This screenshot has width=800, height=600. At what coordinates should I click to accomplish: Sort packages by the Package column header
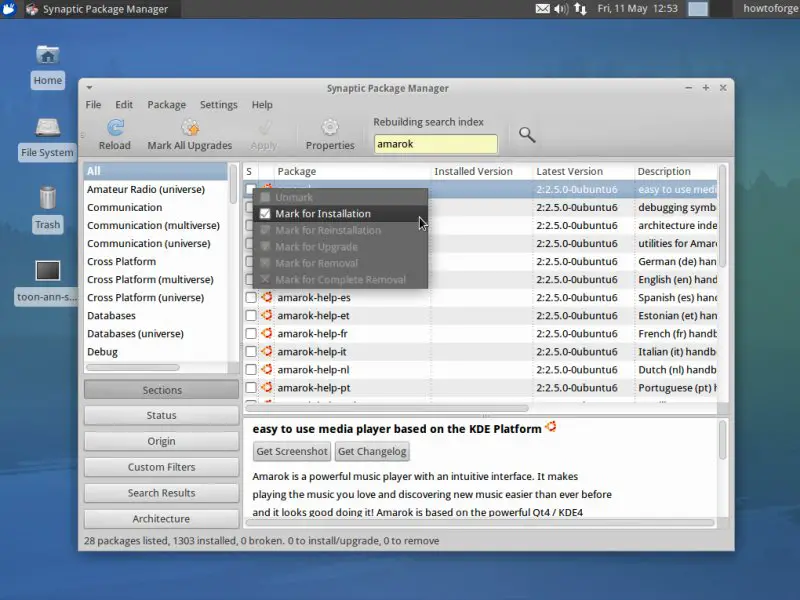point(352,171)
